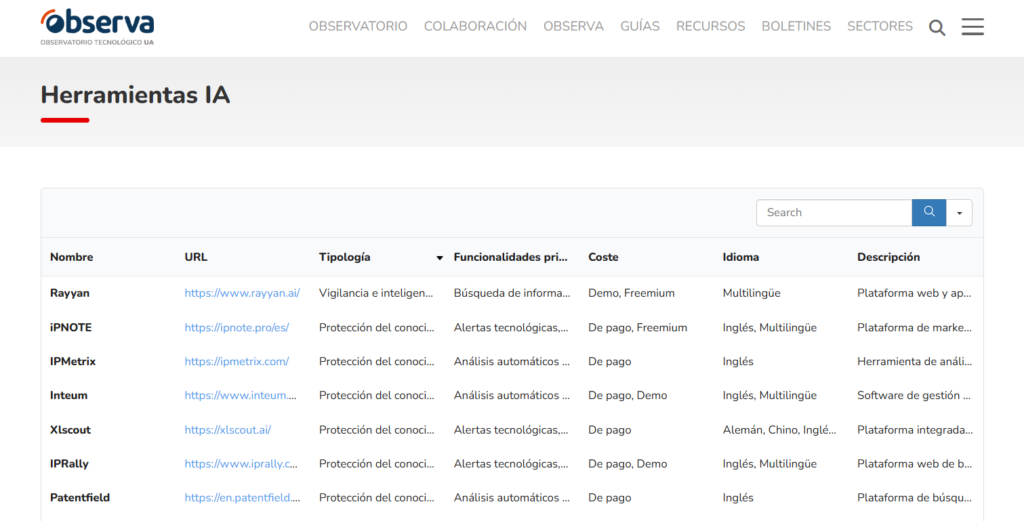Open the https://www.rayyan.ai/ link
Image resolution: width=1024 pixels, height=521 pixels.
pos(242,293)
